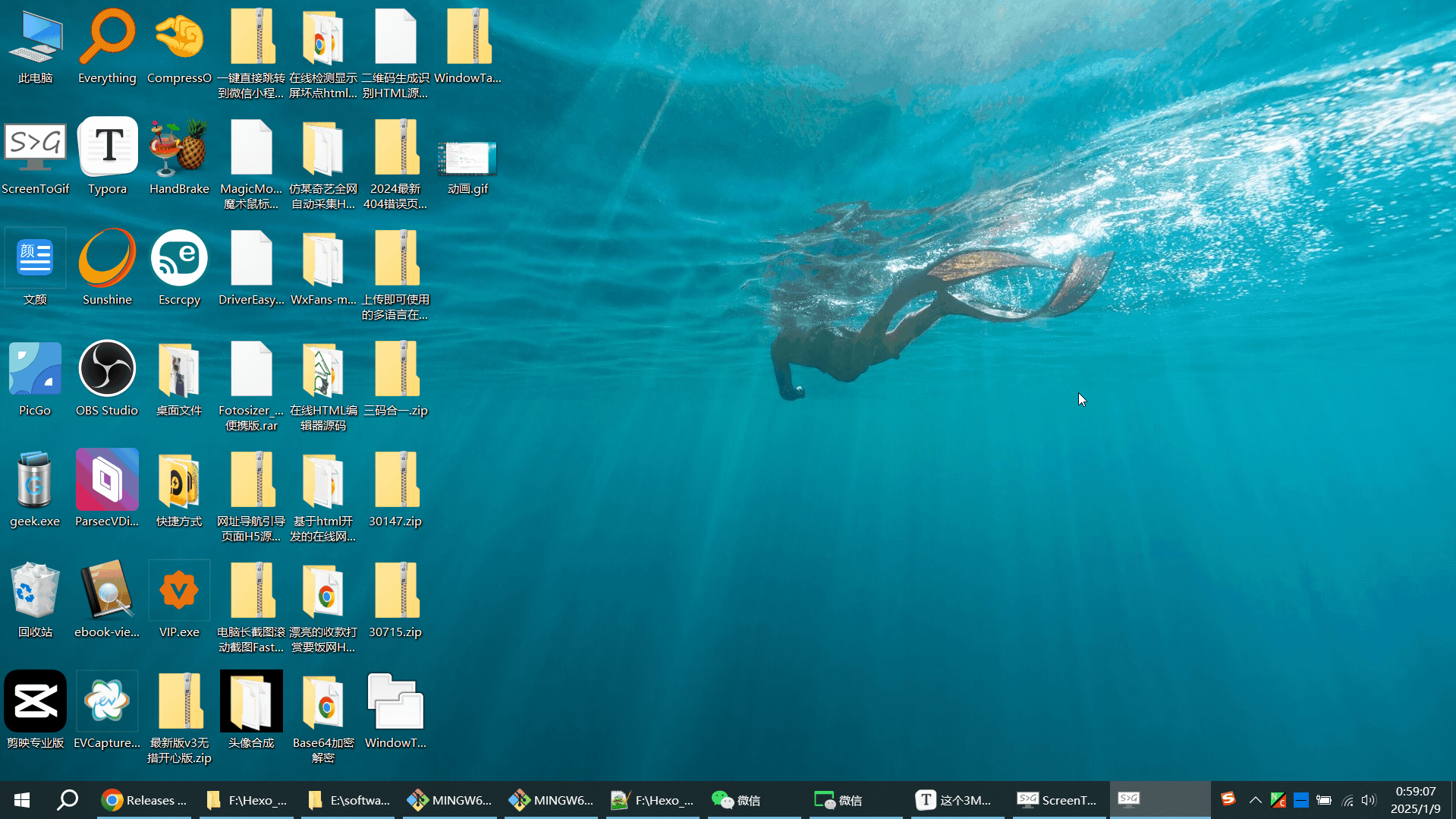The image size is (1456, 819).
Task: Select the WindowTa... zip in the top row
Action: [x=467, y=47]
